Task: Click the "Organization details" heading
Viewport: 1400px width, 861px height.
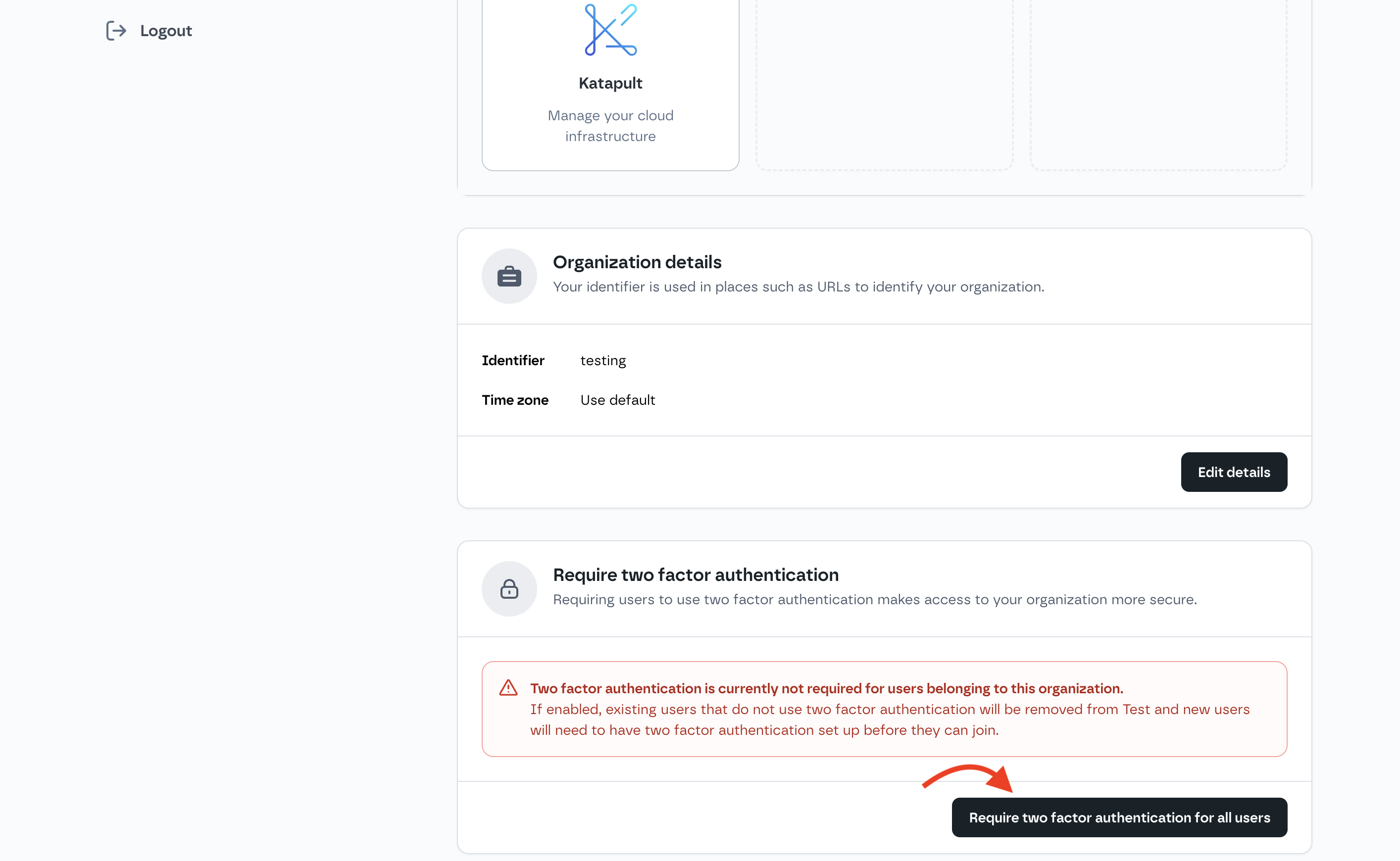Action: (637, 262)
